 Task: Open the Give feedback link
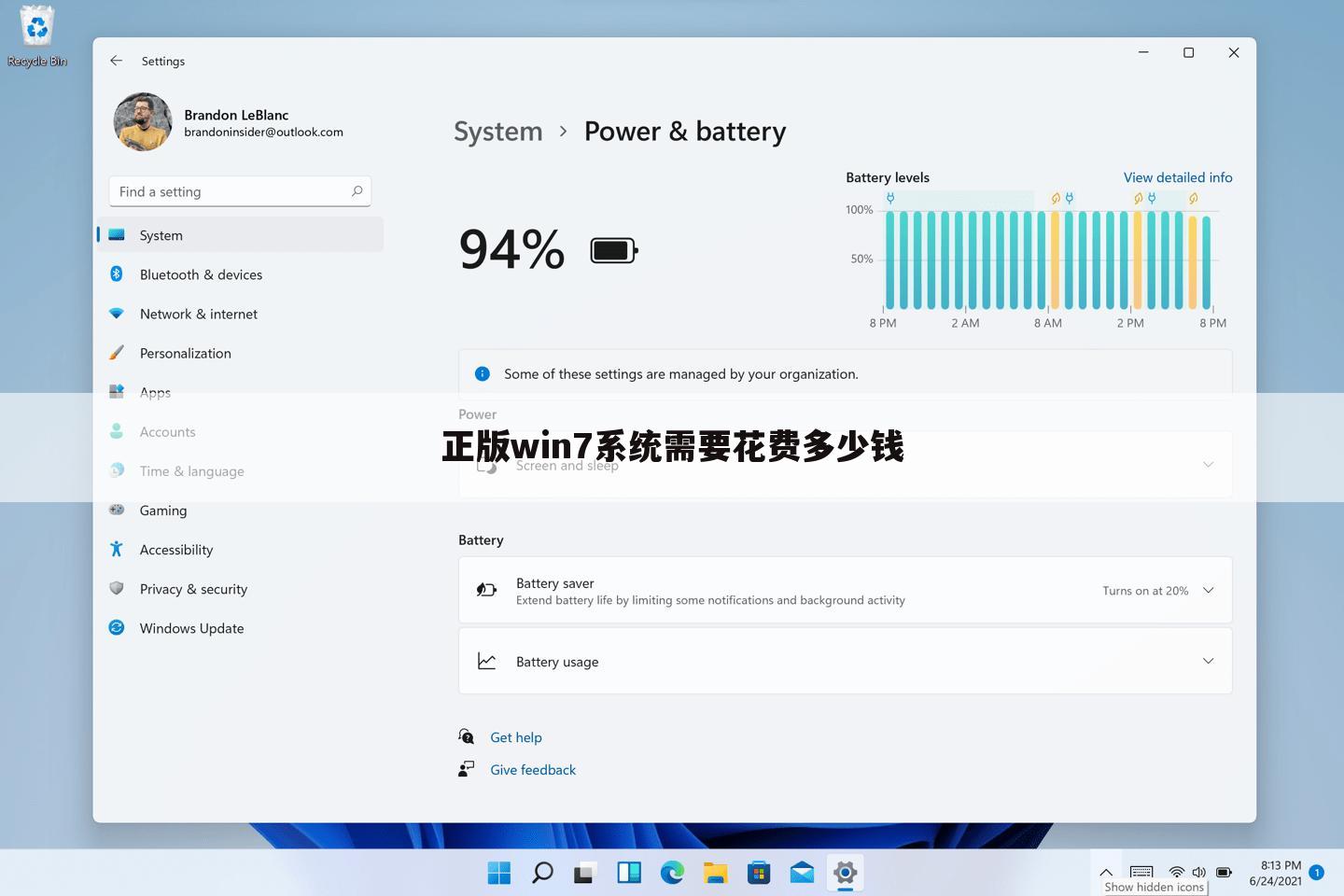point(533,770)
